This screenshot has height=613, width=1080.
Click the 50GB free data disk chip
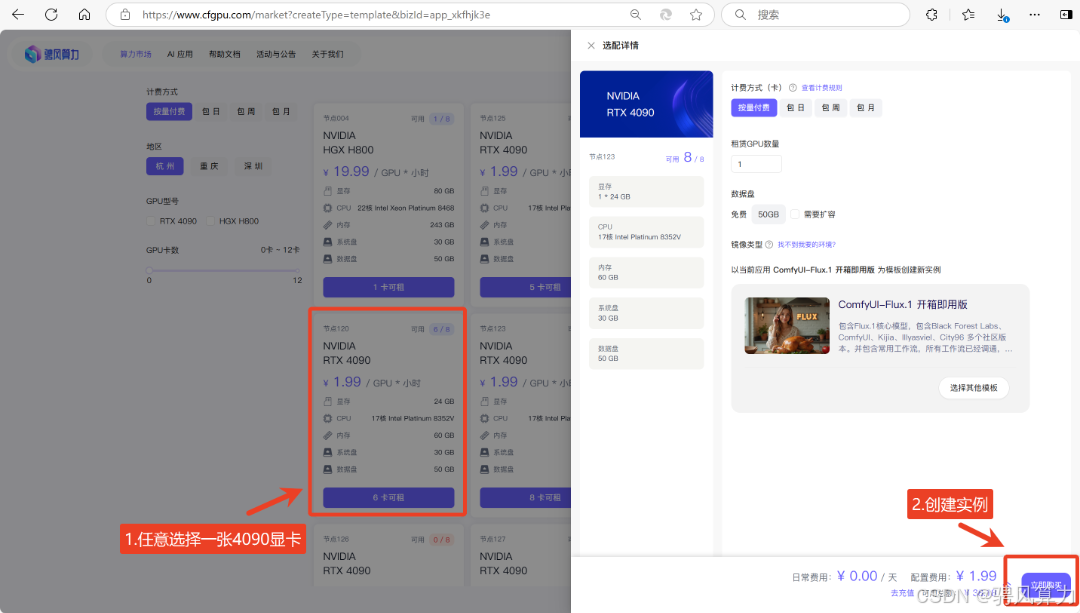pyautogui.click(x=768, y=214)
